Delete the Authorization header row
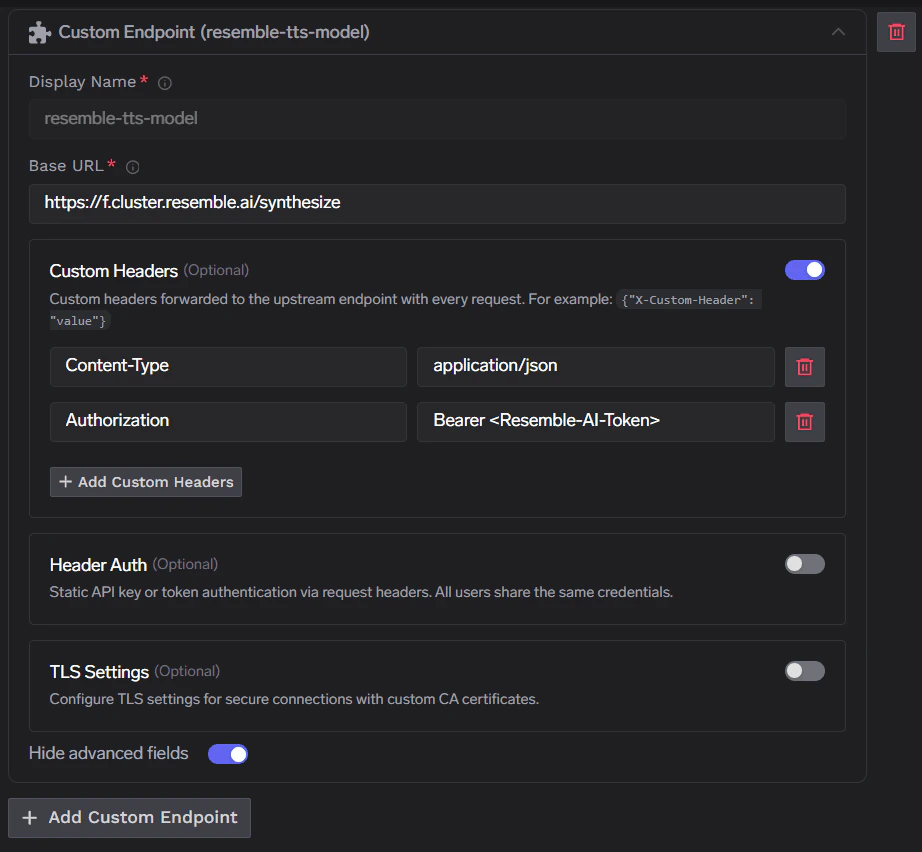This screenshot has width=922, height=852. pyautogui.click(x=804, y=422)
